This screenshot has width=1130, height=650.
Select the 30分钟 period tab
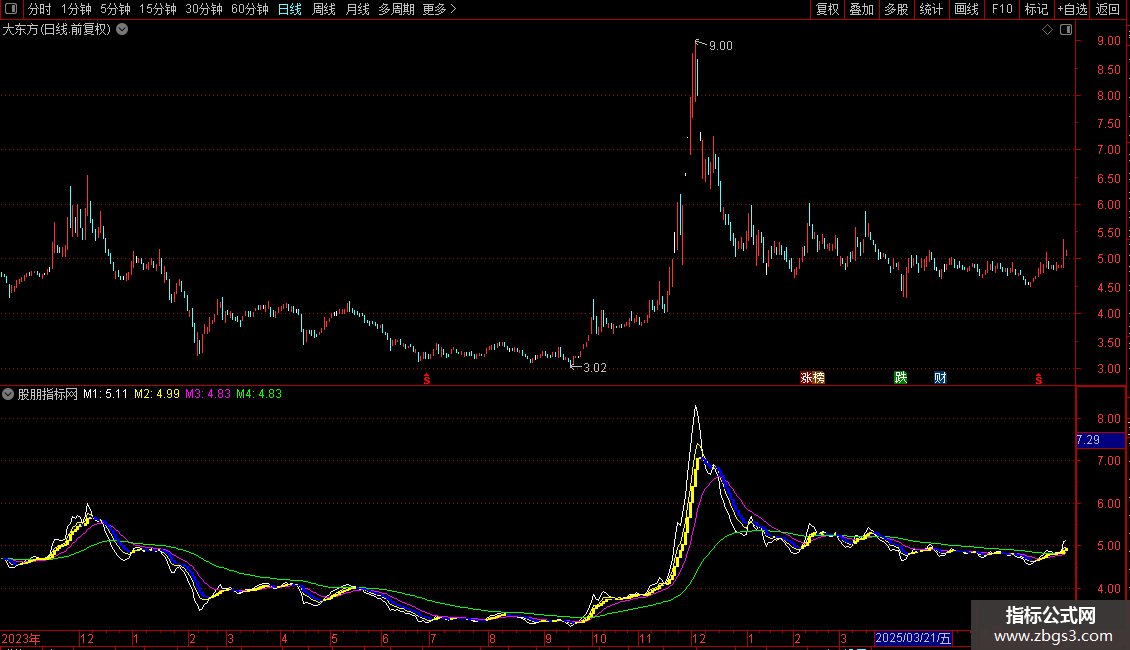204,9
